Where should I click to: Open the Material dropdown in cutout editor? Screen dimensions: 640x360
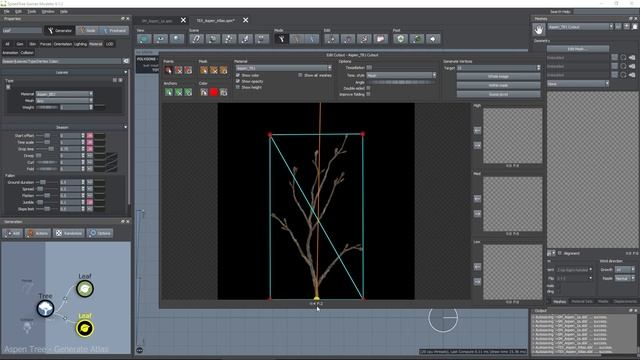pos(284,68)
